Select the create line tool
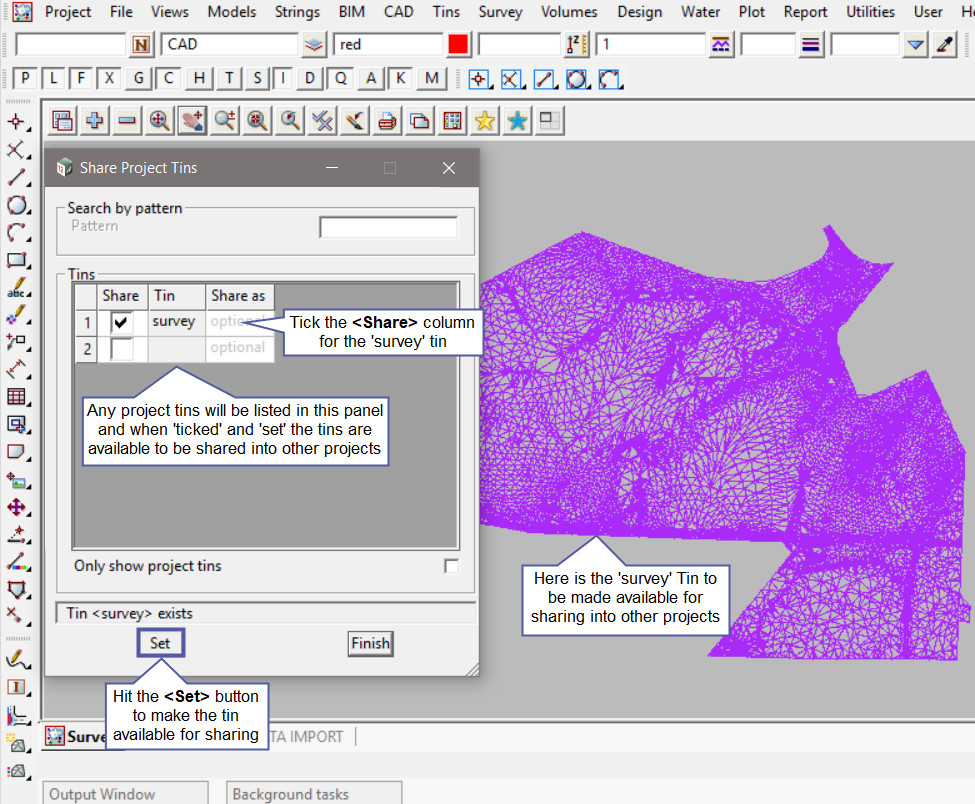This screenshot has width=975, height=804. click(16, 178)
